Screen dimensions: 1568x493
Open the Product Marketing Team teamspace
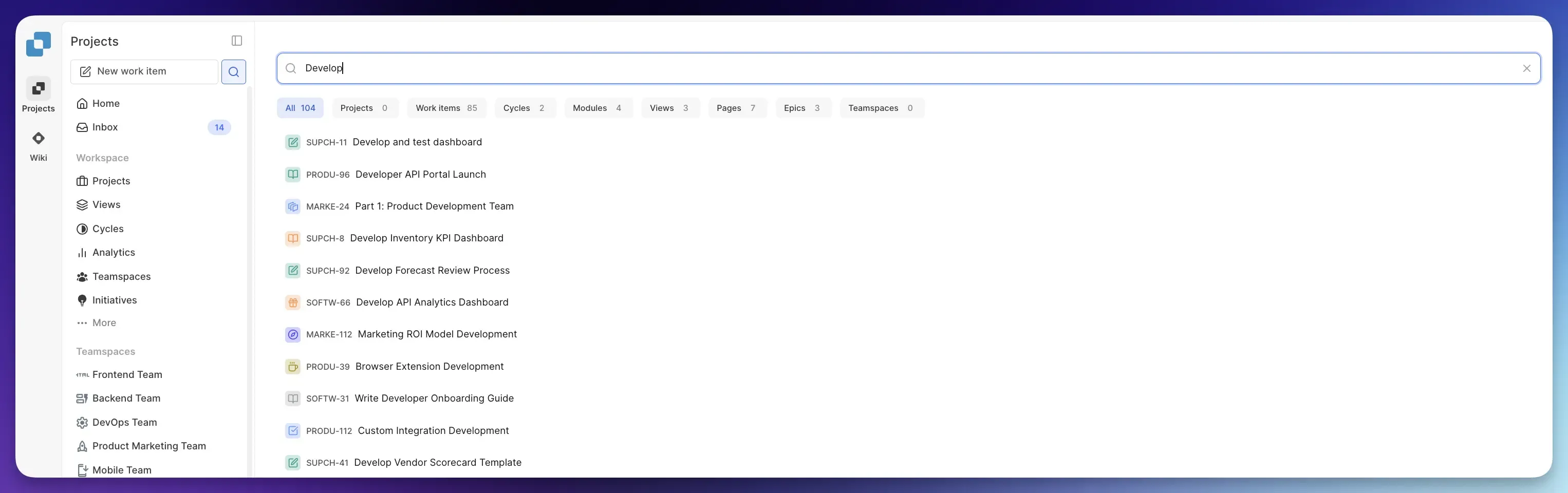pyautogui.click(x=148, y=446)
